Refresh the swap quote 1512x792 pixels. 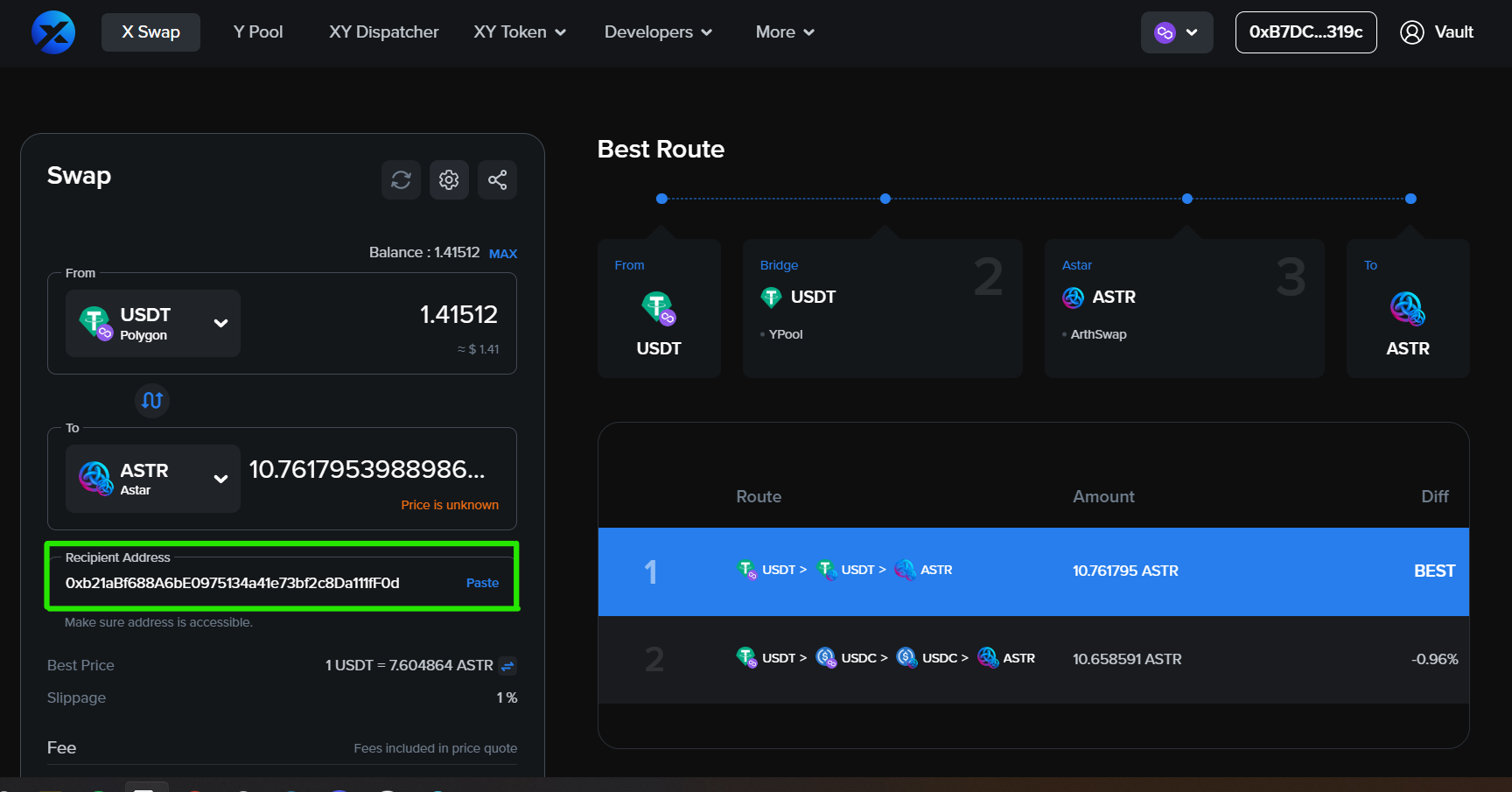pos(401,180)
